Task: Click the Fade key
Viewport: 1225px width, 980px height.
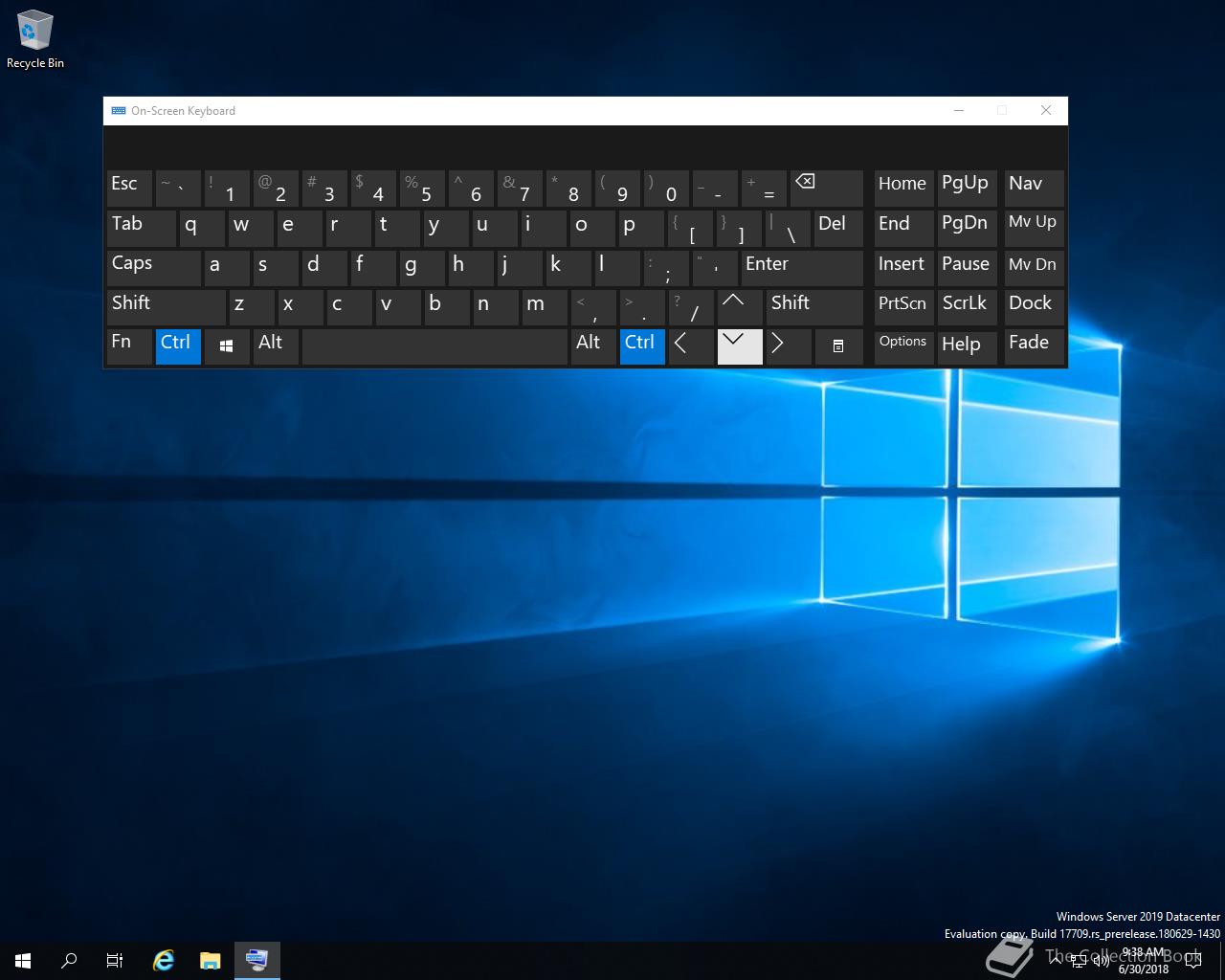Action: [1034, 346]
